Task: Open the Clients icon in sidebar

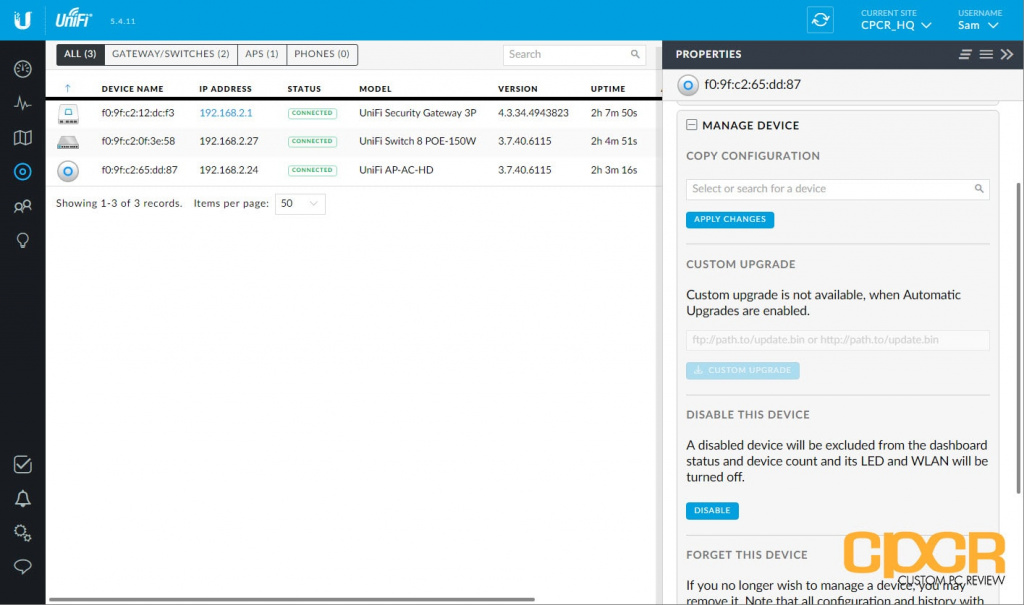Action: (22, 206)
